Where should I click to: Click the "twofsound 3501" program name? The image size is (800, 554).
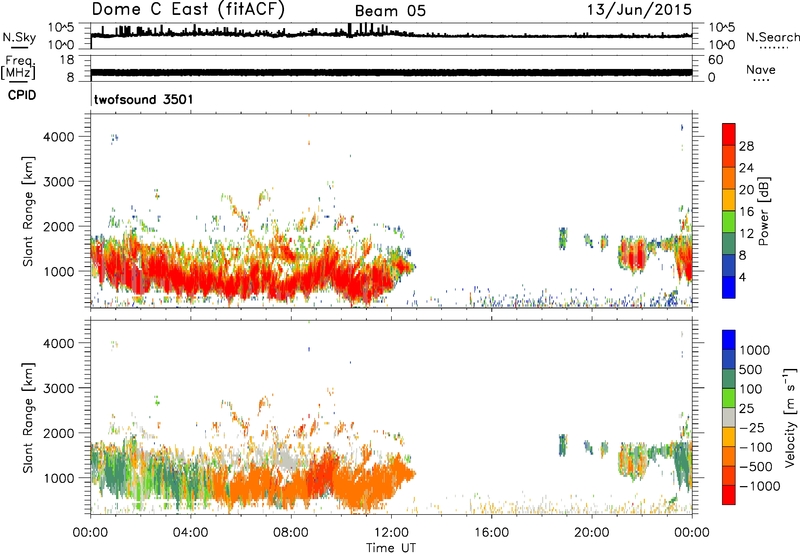(144, 99)
